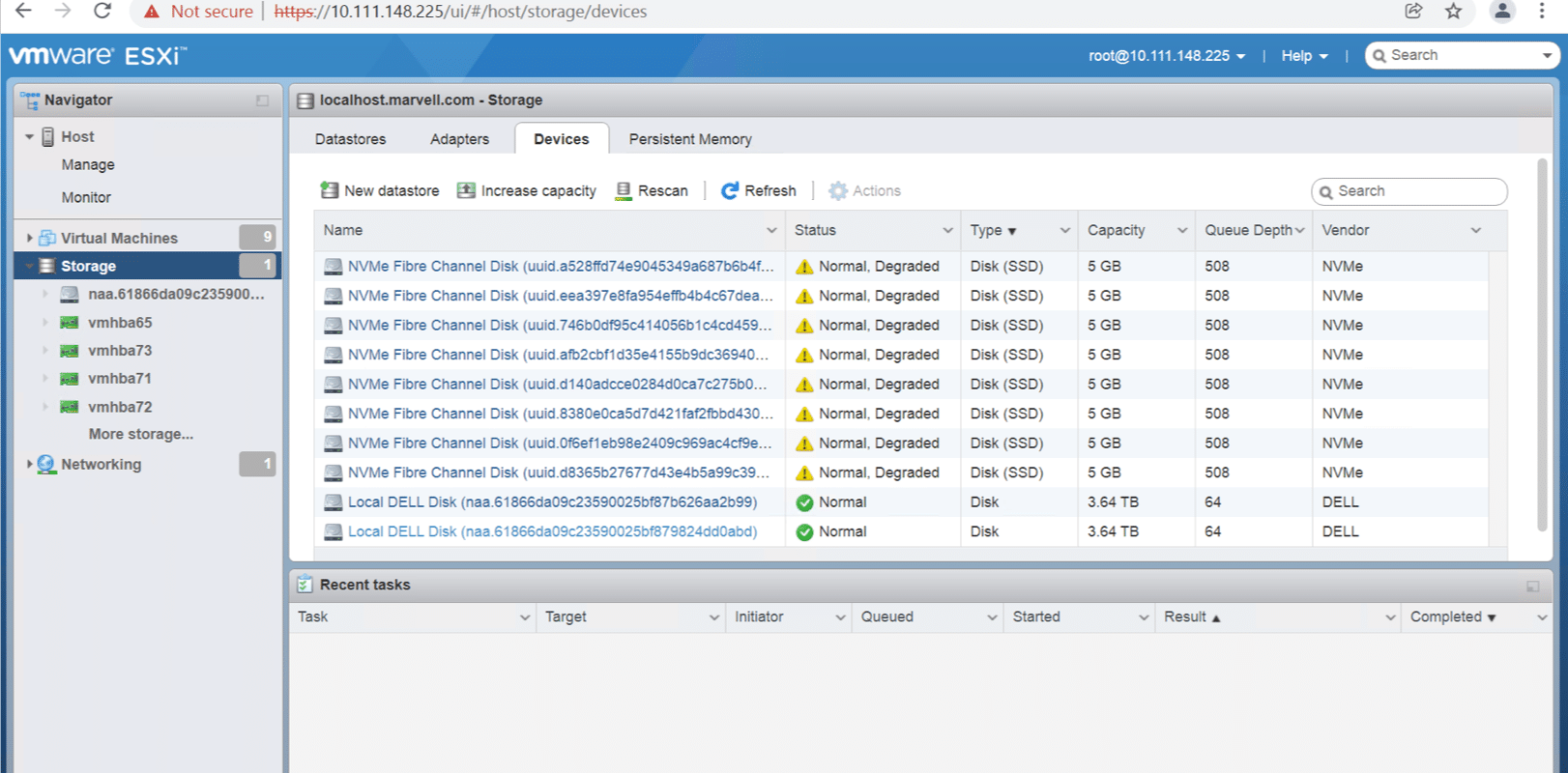Open the Vendor column dropdown arrow
Screen dimensions: 1568x773
click(1476, 230)
